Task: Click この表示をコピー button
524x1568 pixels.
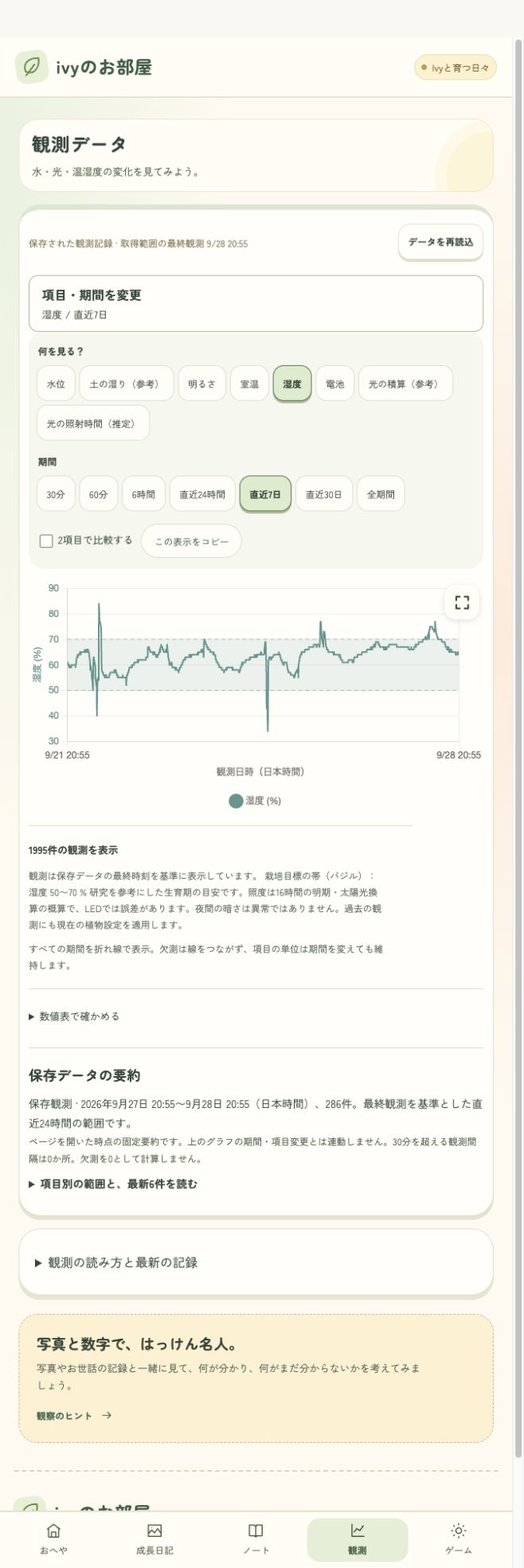Action: point(191,541)
